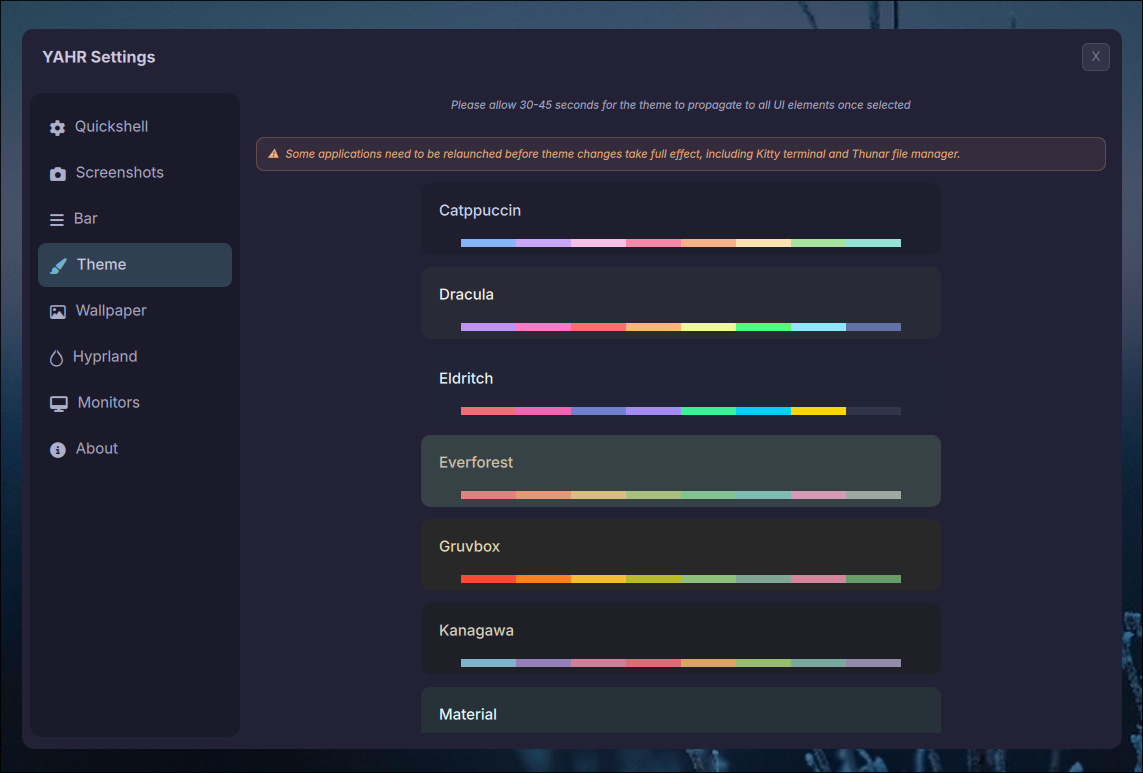Select the Eldritch theme card
This screenshot has height=773, width=1143.
click(x=680, y=386)
